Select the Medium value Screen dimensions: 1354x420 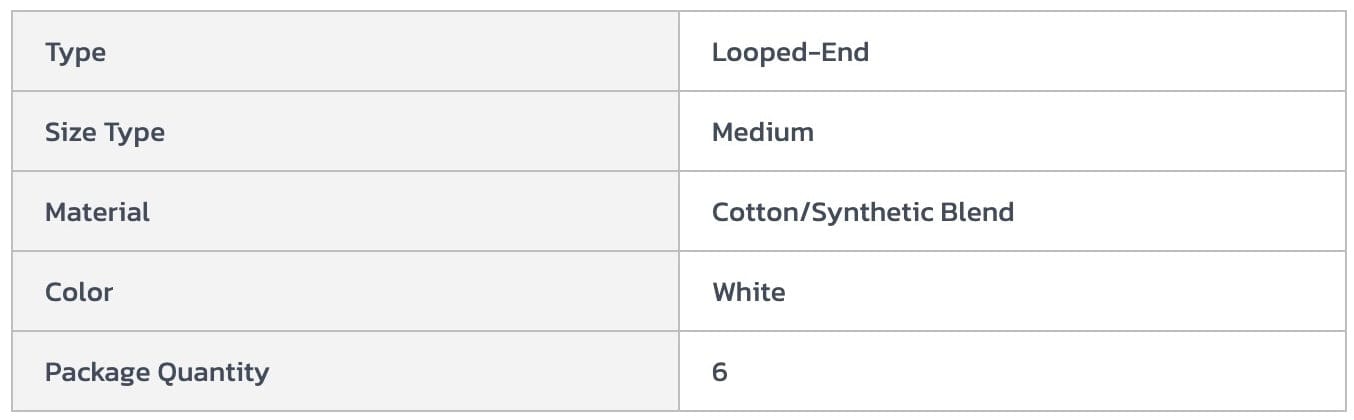click(x=763, y=132)
